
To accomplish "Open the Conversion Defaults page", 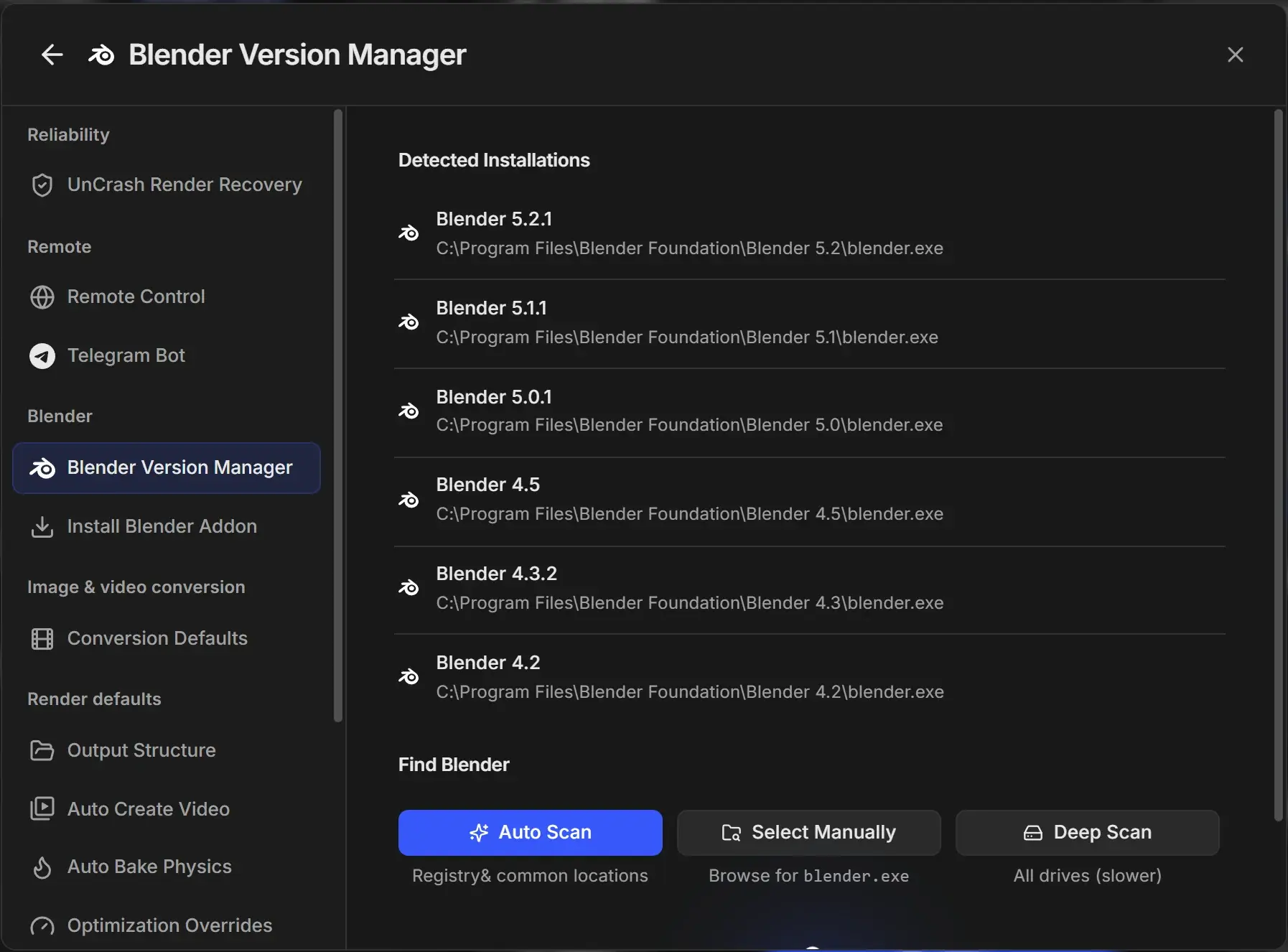I will tap(167, 639).
